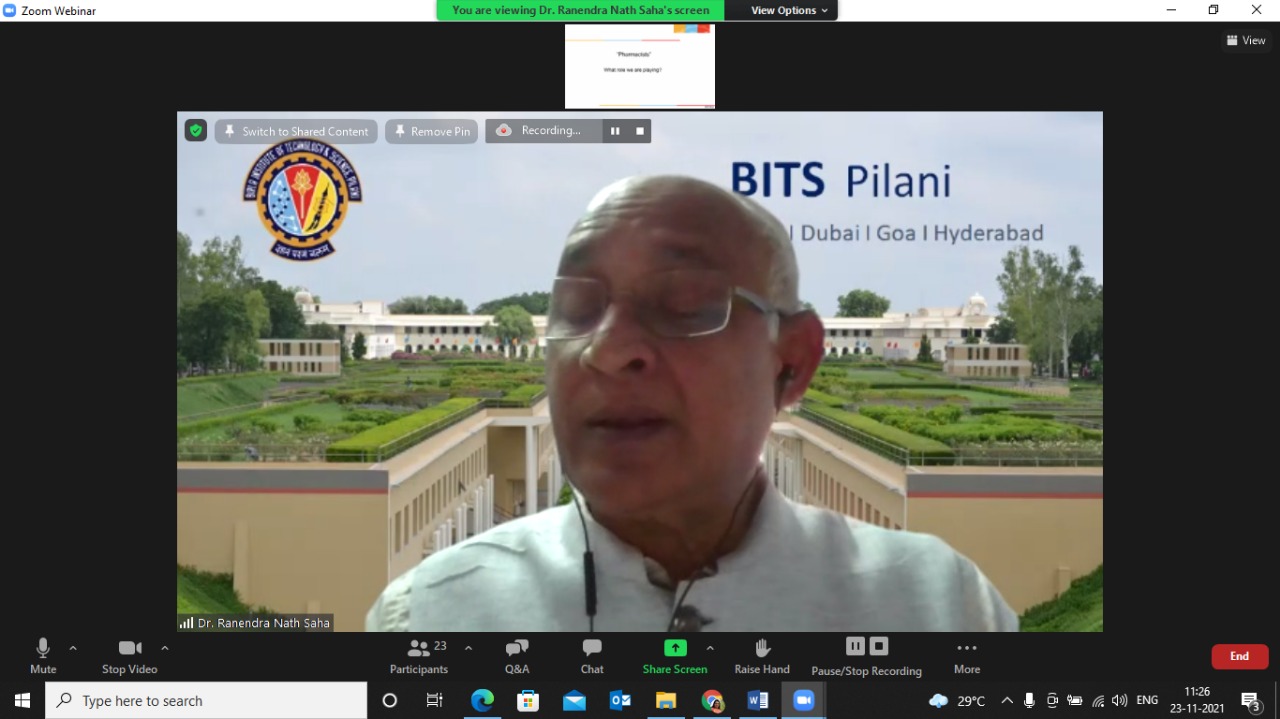Pause recording using the top indicator control
The image size is (1280, 719).
pyautogui.click(x=615, y=131)
